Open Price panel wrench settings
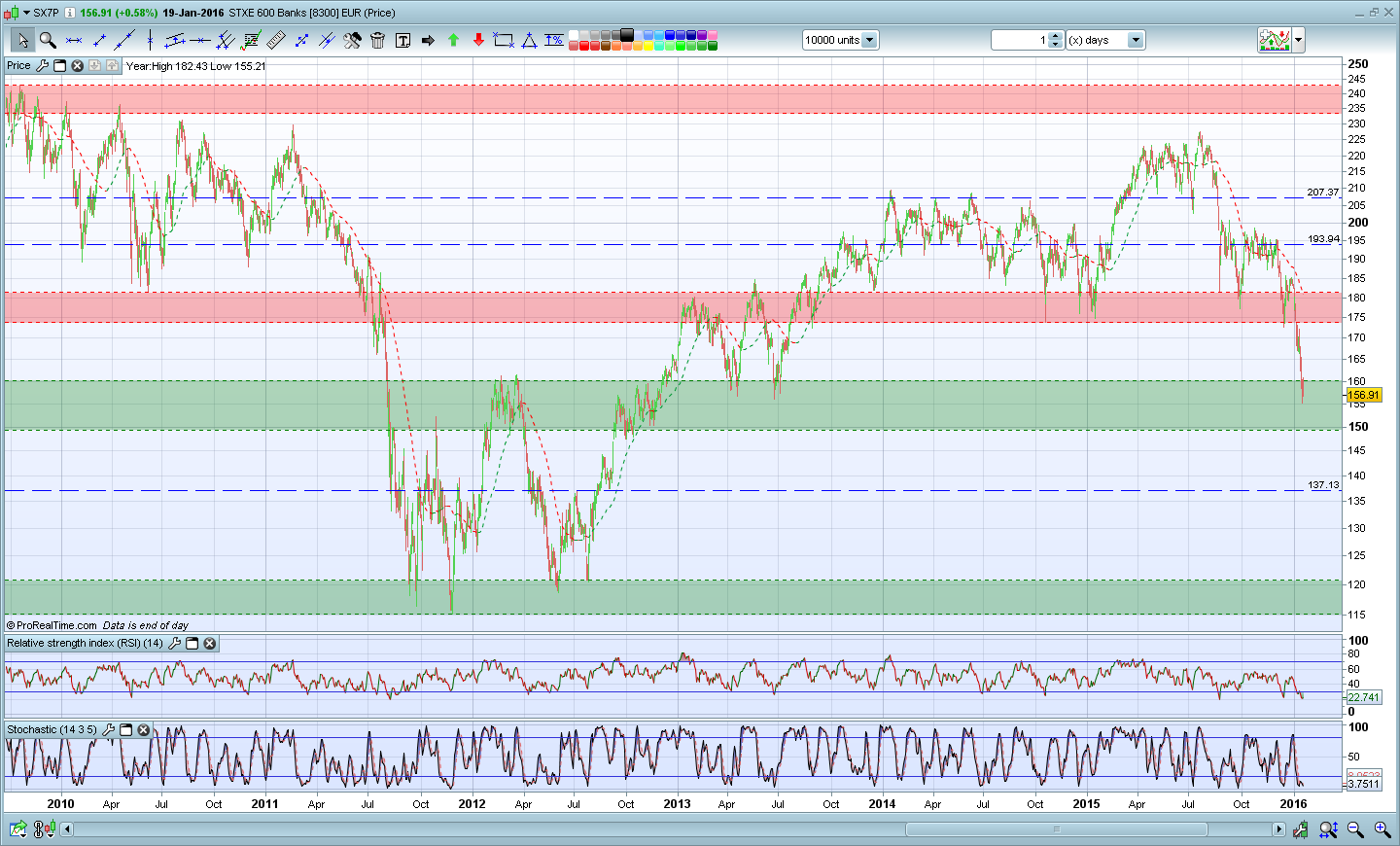Screen dimensions: 1400x846 (x=42, y=65)
